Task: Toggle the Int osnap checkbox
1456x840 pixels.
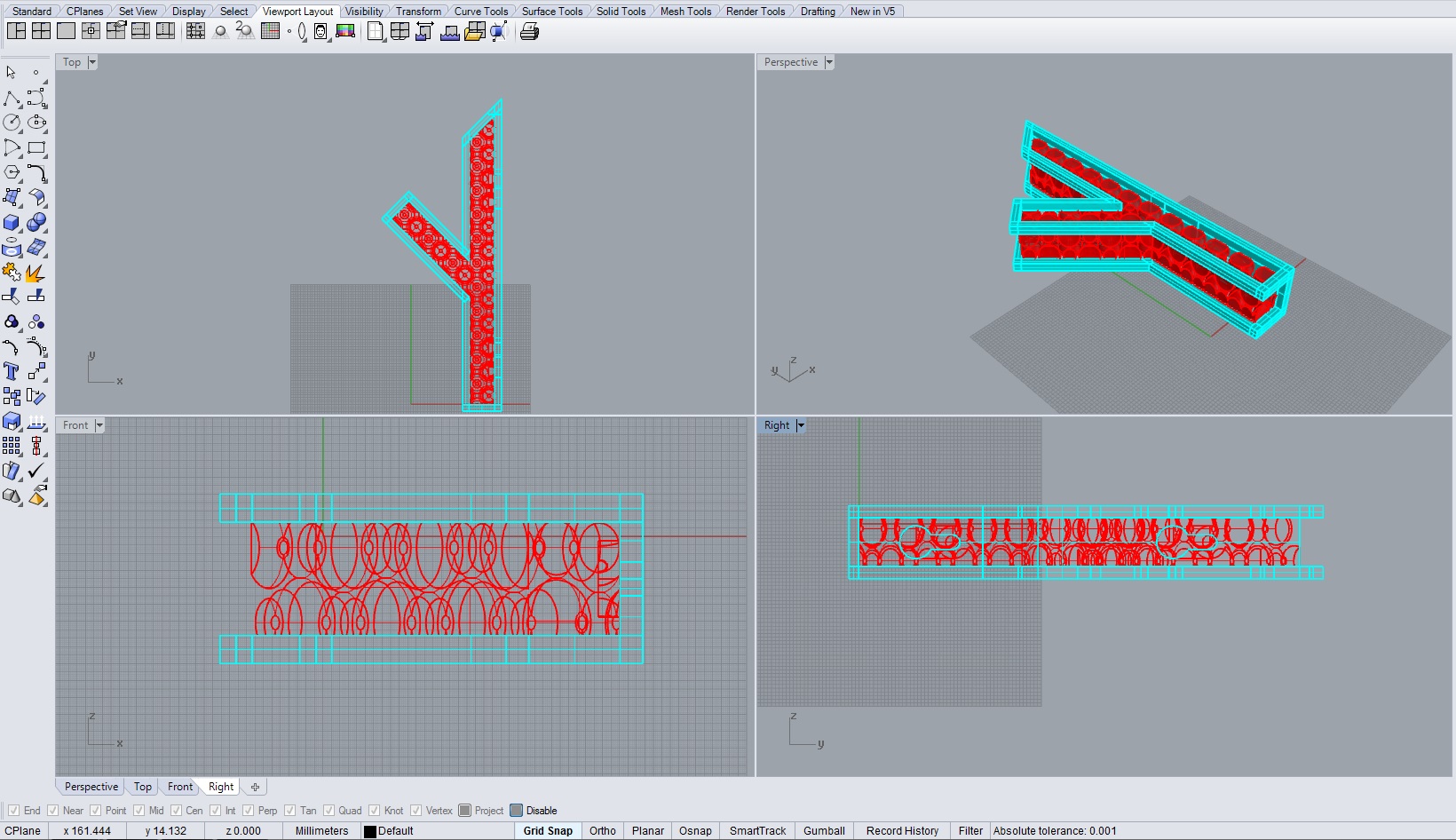Action: click(215, 811)
